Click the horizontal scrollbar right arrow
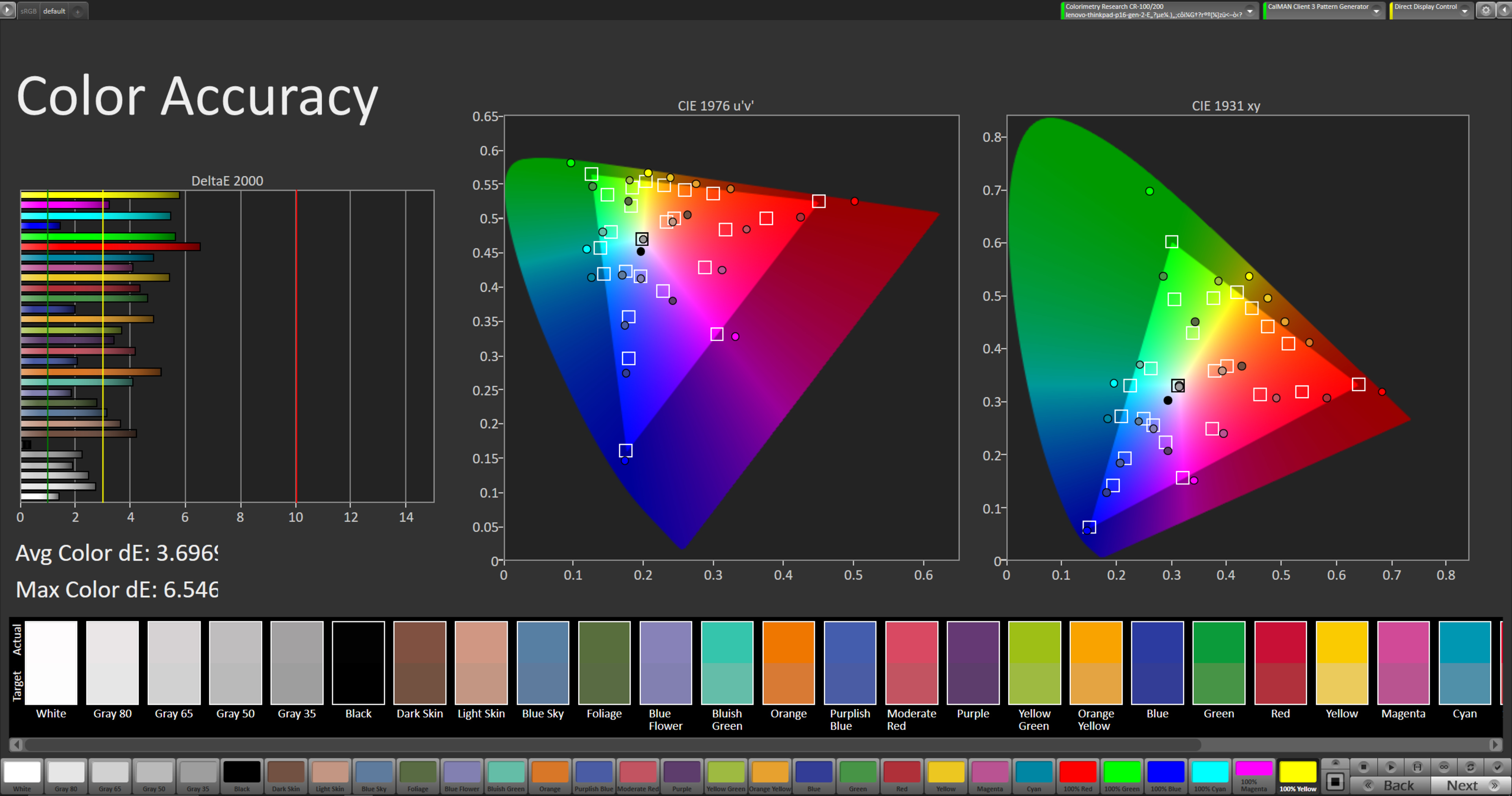Image resolution: width=1512 pixels, height=796 pixels. [1495, 744]
